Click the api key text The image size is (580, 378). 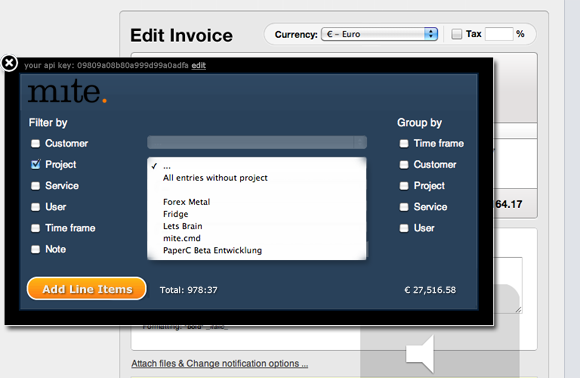click(106, 65)
